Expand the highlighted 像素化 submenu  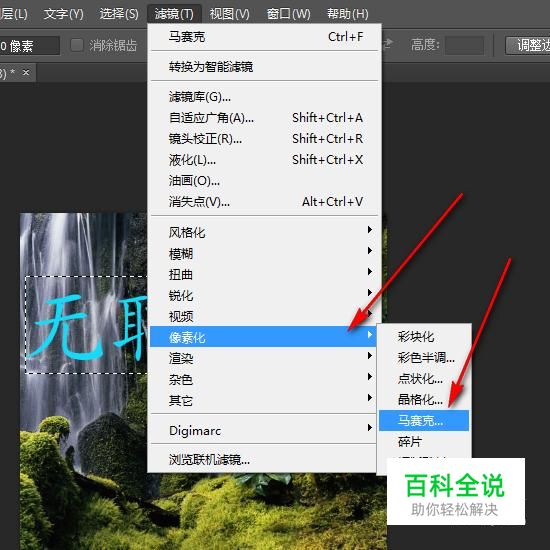coord(263,337)
